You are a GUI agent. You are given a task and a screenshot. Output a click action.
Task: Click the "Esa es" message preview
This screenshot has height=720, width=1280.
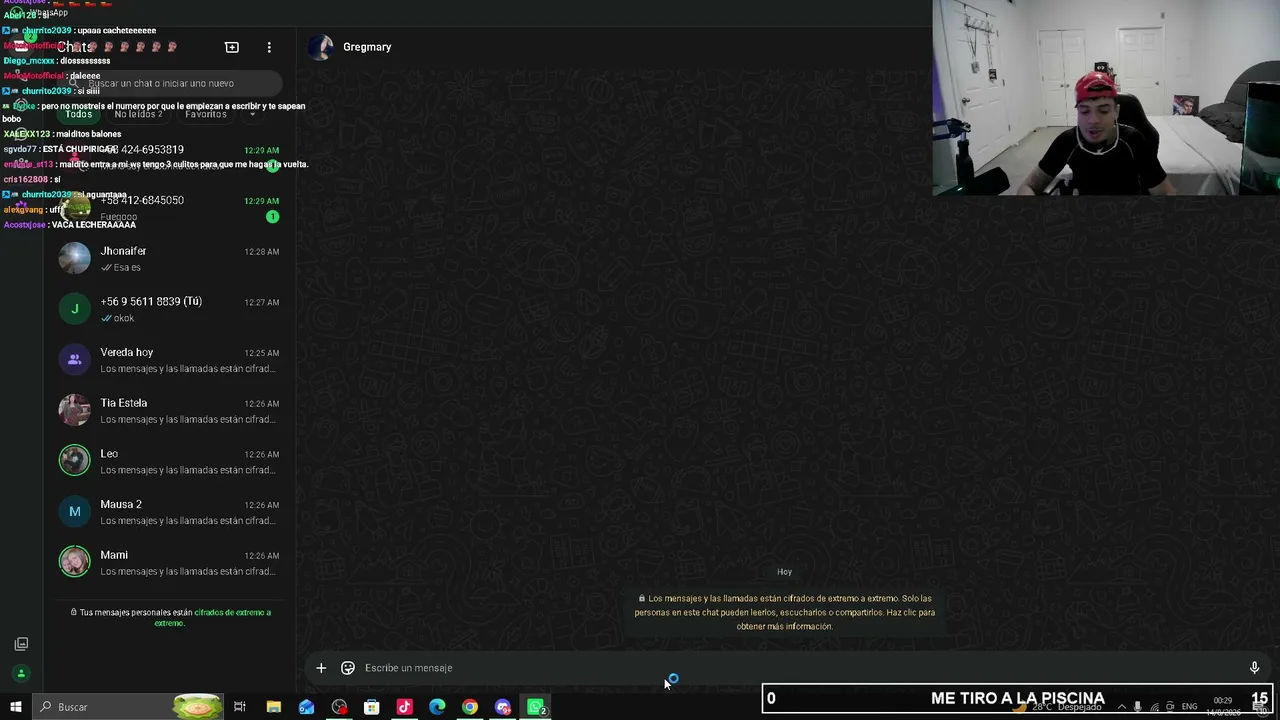(x=127, y=268)
